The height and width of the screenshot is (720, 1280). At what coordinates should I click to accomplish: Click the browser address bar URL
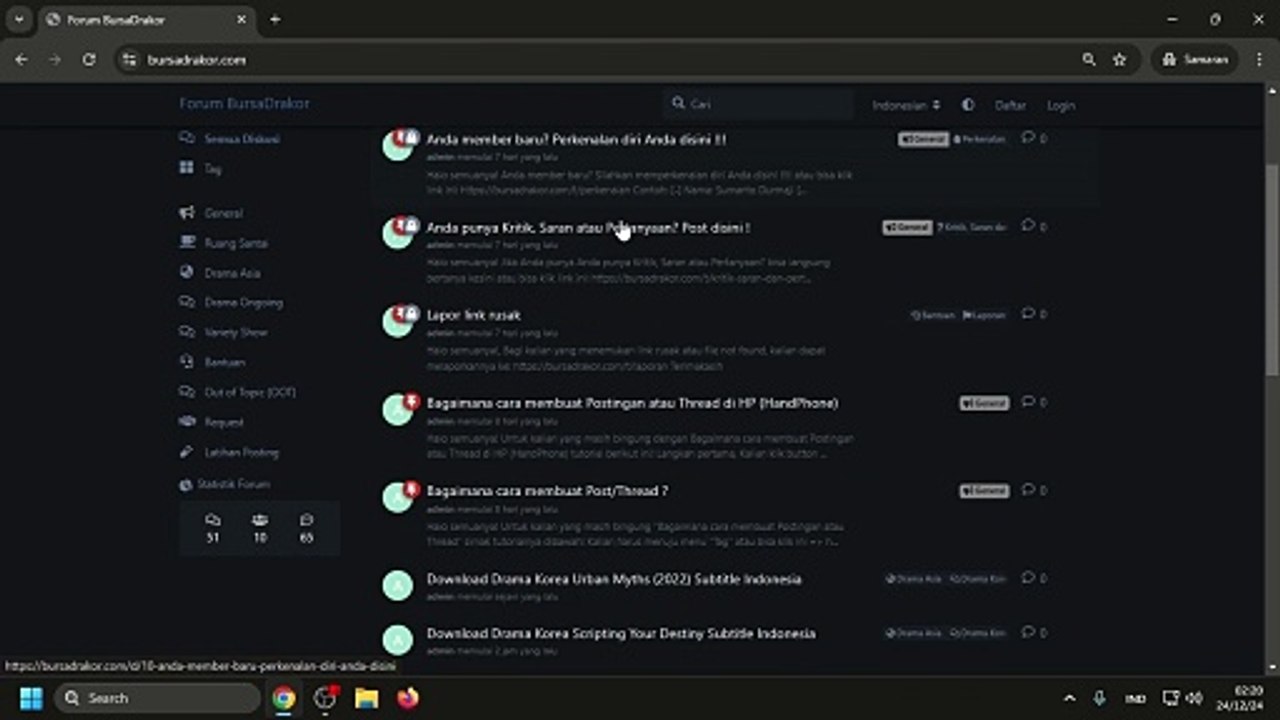[x=197, y=60]
